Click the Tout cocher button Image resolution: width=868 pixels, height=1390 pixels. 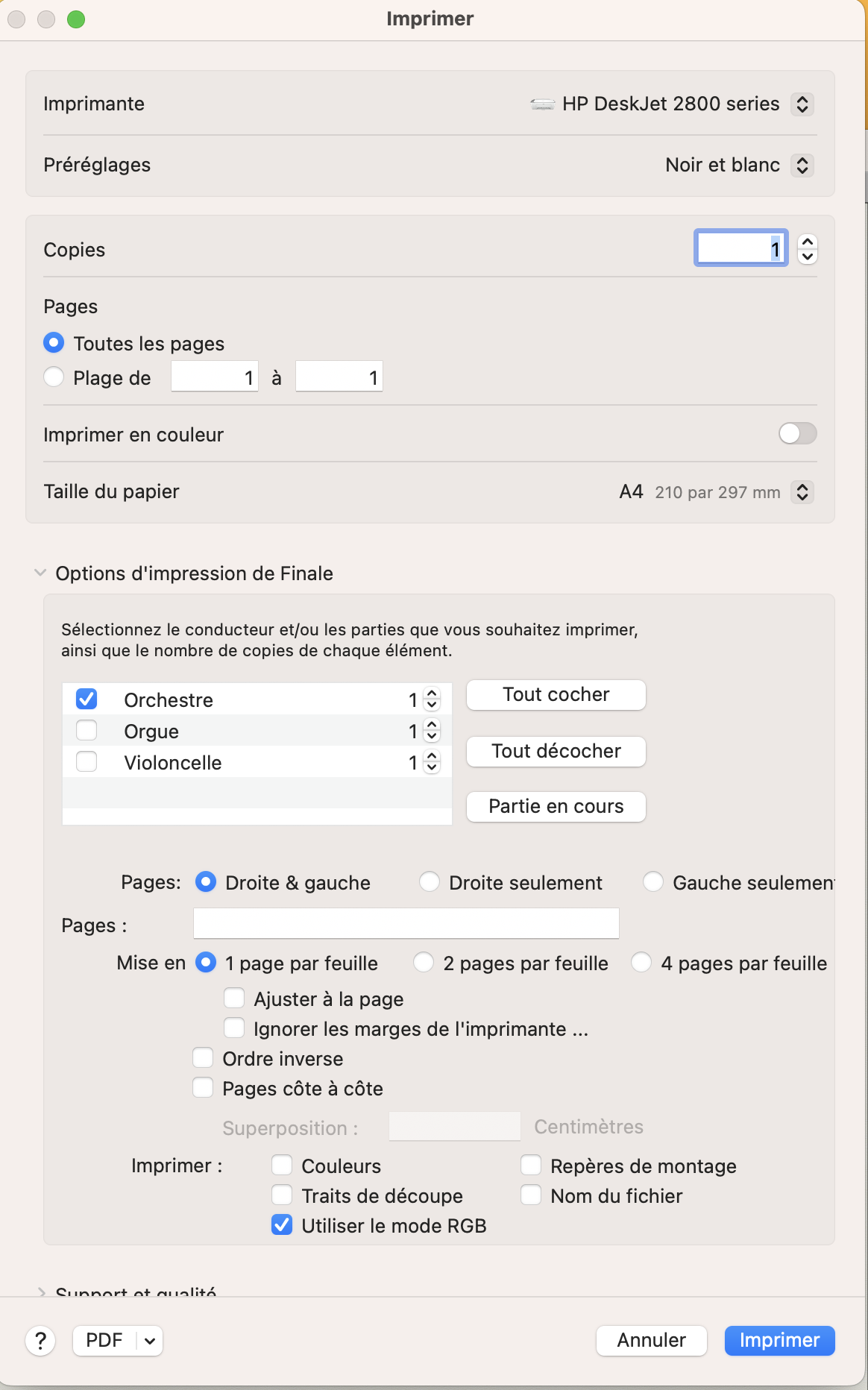[x=556, y=695]
